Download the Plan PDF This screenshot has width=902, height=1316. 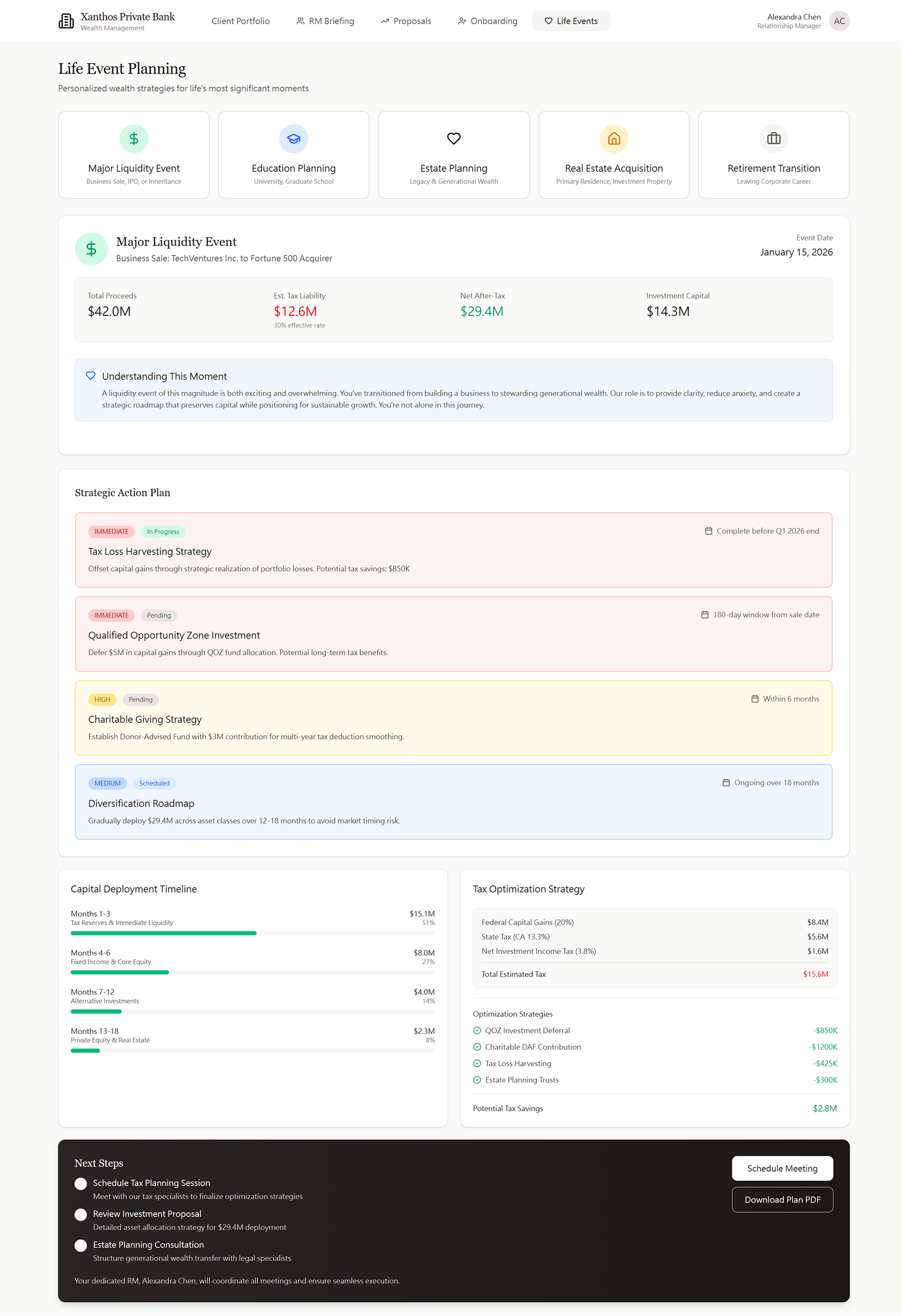tap(782, 1199)
